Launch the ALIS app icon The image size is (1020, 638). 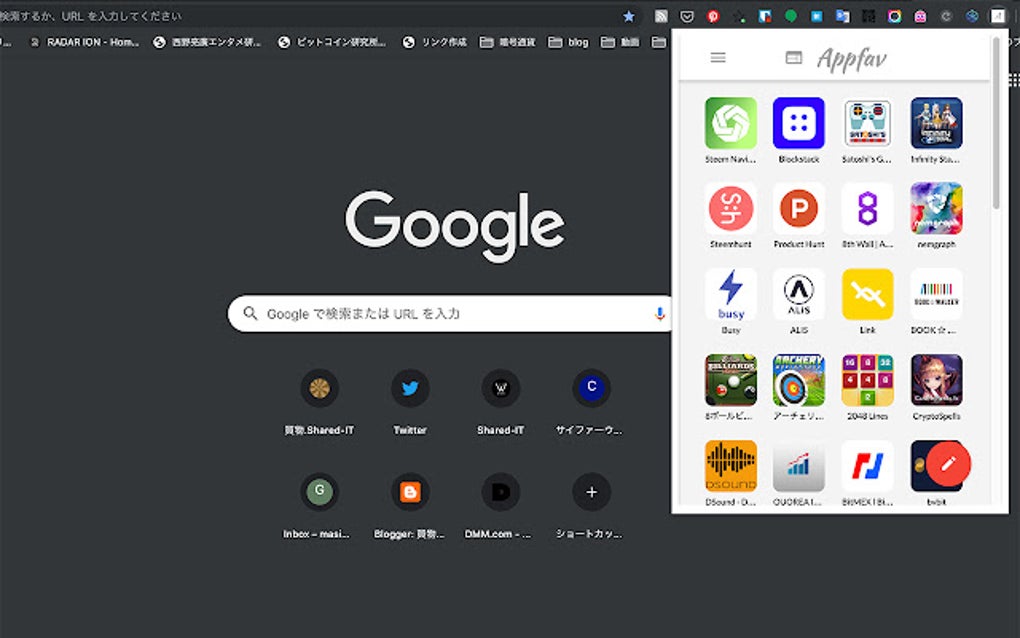tap(799, 295)
